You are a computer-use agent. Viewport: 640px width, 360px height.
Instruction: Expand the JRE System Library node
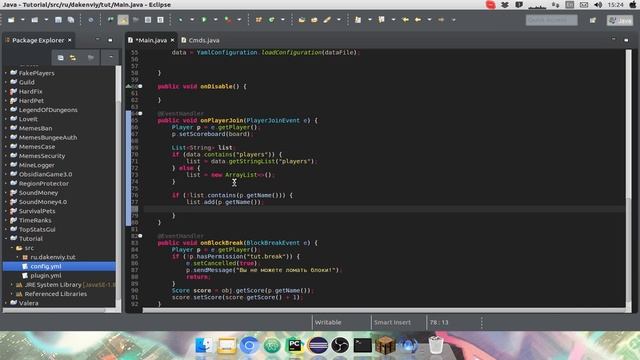(12, 284)
